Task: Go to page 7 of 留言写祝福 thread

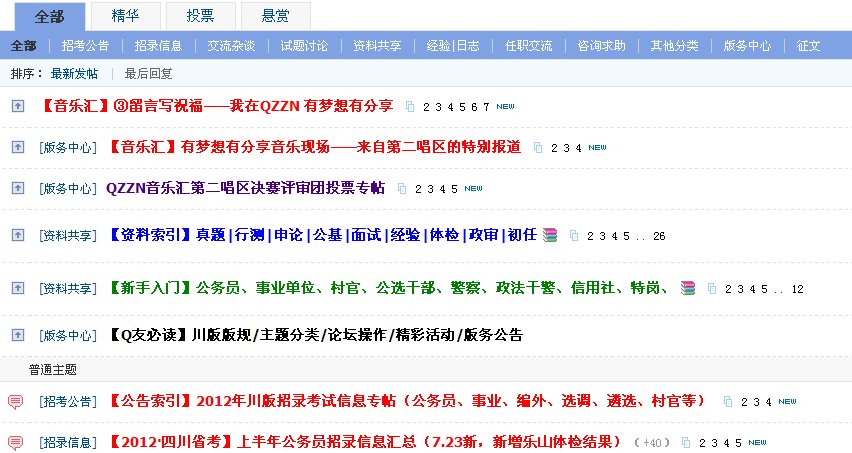Action: 486,107
